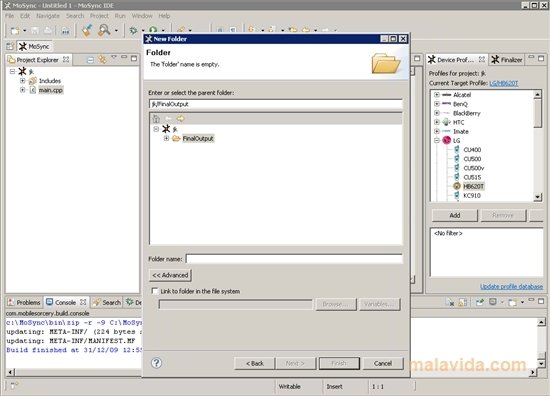
Task: Open the File menu
Action: (9, 16)
